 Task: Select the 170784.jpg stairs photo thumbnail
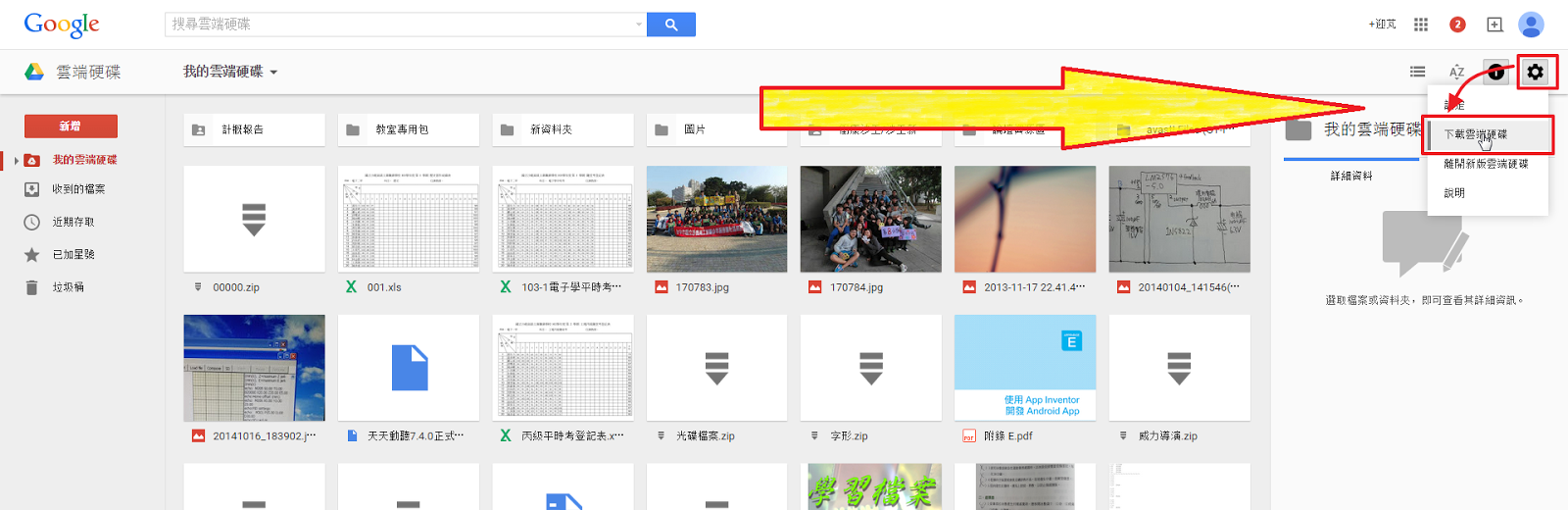pos(871,219)
